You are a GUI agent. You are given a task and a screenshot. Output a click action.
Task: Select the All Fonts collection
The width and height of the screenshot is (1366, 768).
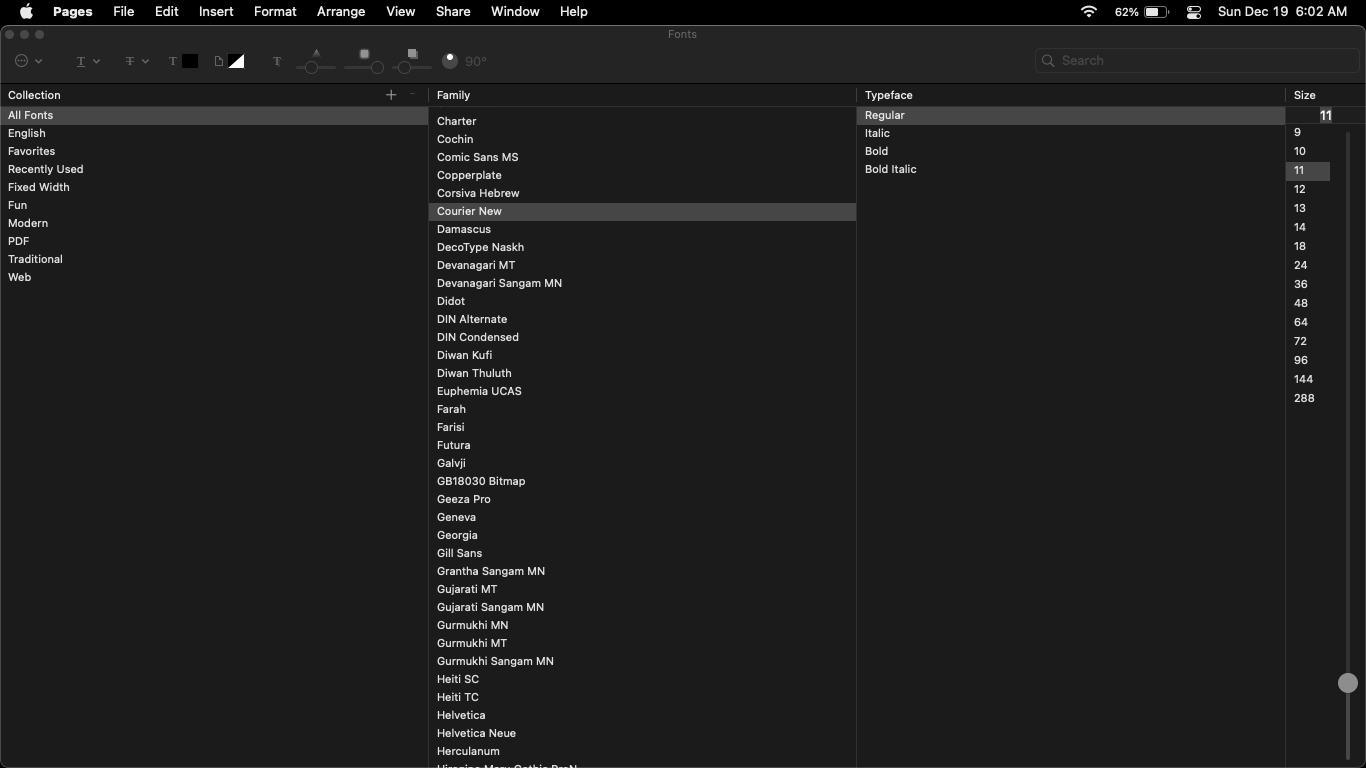pos(214,115)
